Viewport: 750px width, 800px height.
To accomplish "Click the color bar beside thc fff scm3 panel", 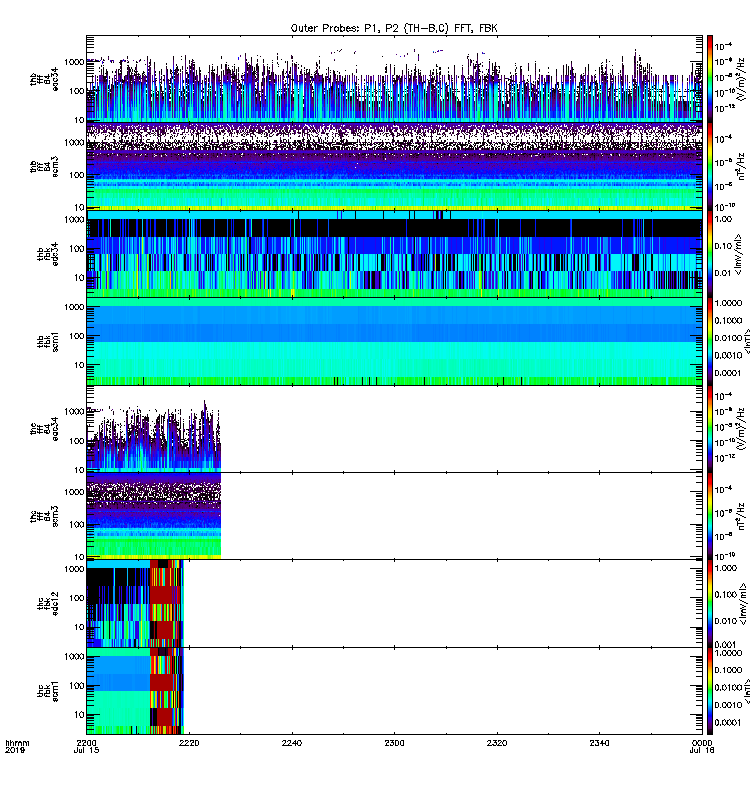I will pyautogui.click(x=710, y=516).
